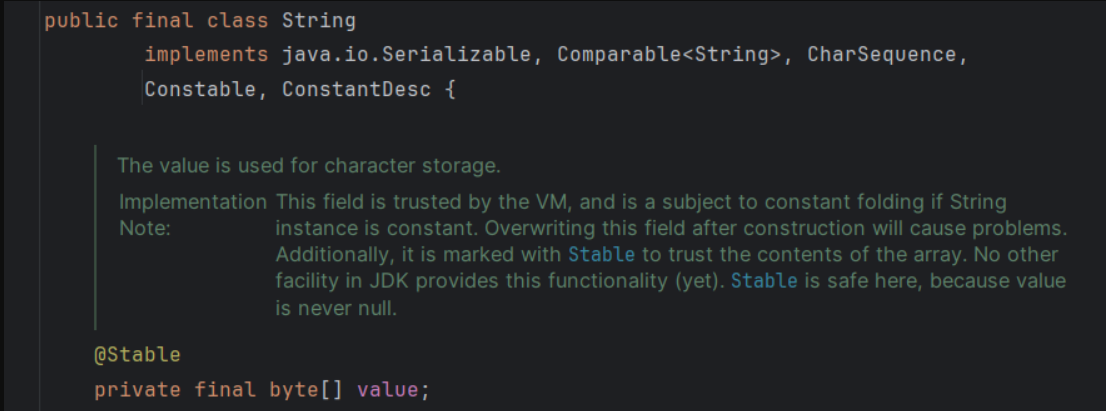Click the implements keyword

point(206,55)
